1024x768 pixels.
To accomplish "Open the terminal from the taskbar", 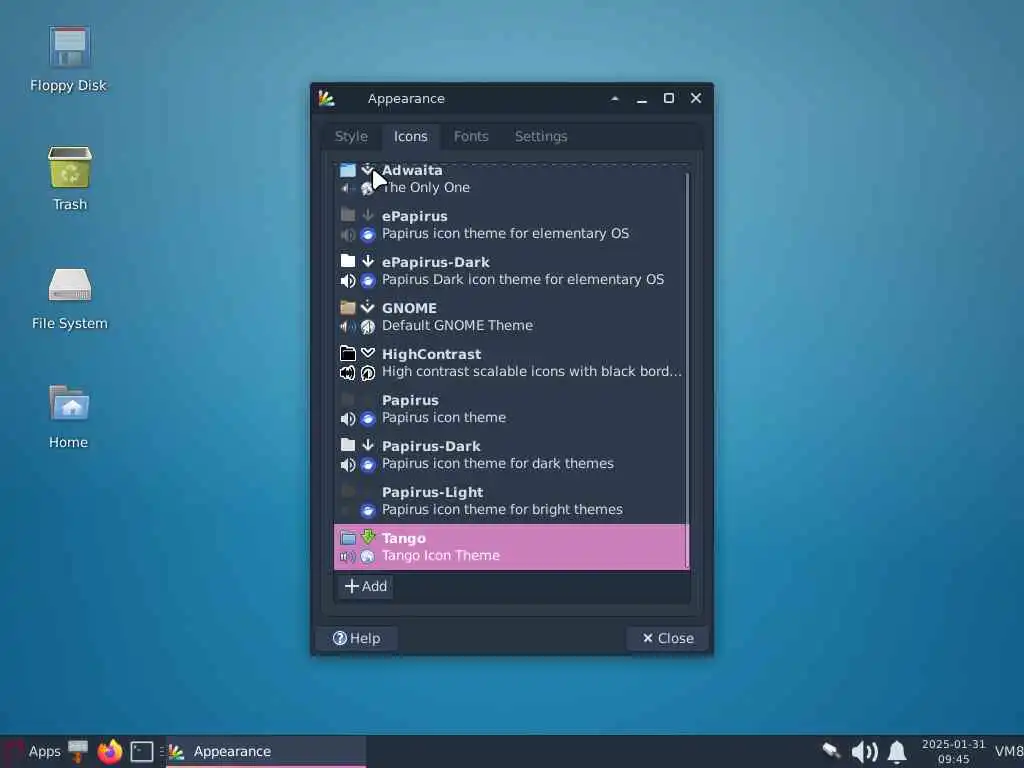I will click(x=142, y=752).
